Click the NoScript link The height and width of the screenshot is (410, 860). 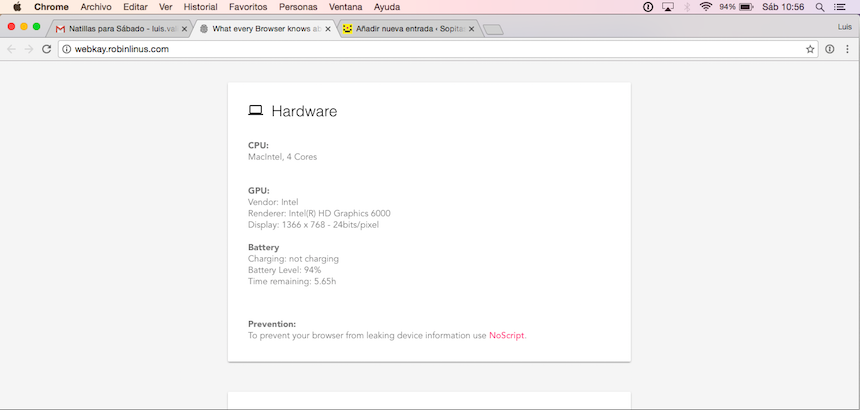[506, 336]
